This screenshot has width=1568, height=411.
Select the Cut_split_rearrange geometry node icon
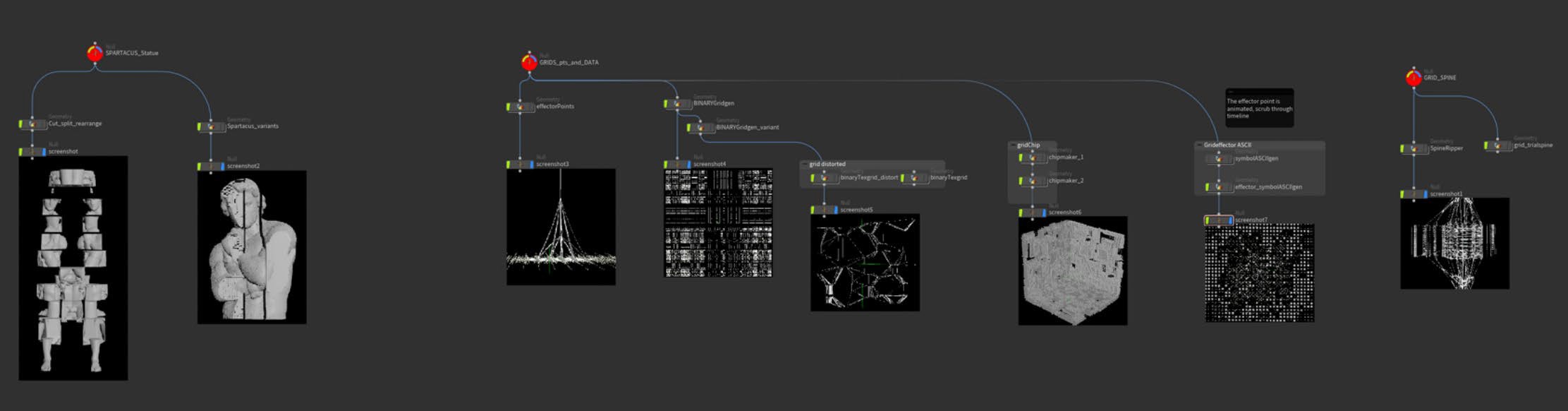[32, 124]
